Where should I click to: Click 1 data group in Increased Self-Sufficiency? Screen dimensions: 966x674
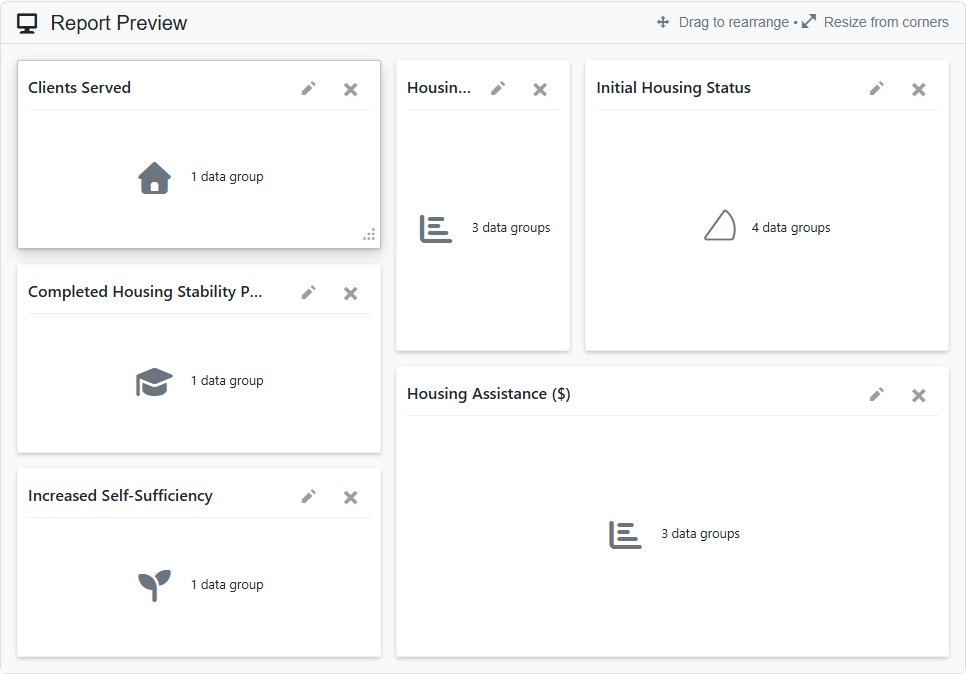click(x=227, y=585)
